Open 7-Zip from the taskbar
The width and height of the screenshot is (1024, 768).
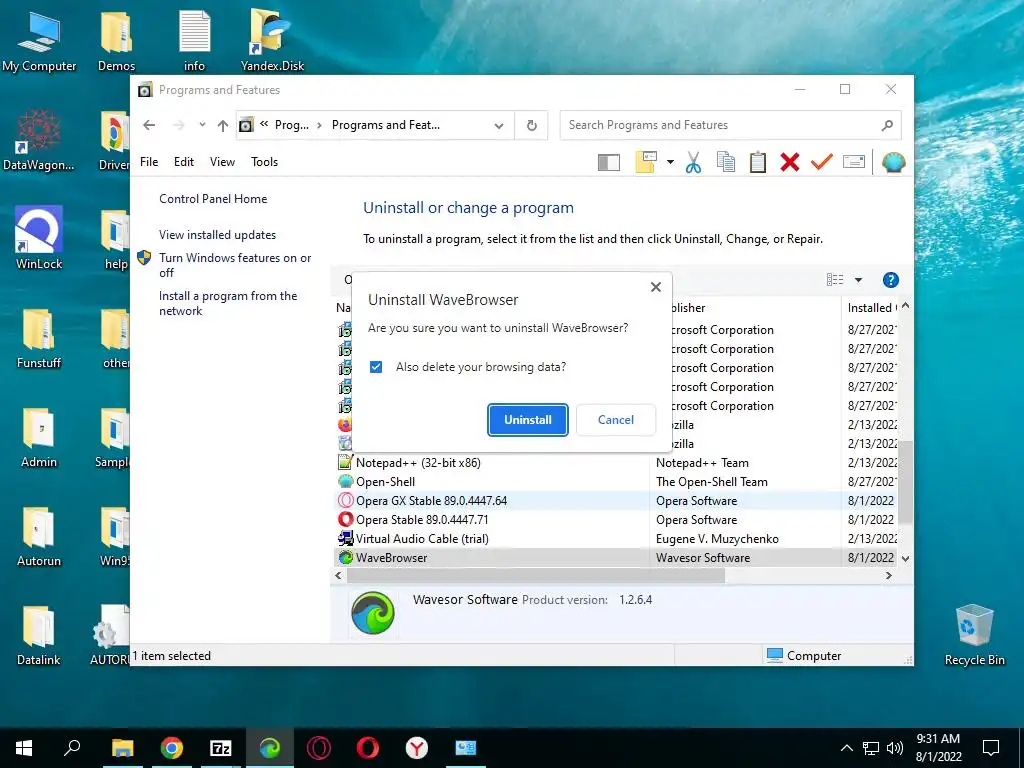221,748
